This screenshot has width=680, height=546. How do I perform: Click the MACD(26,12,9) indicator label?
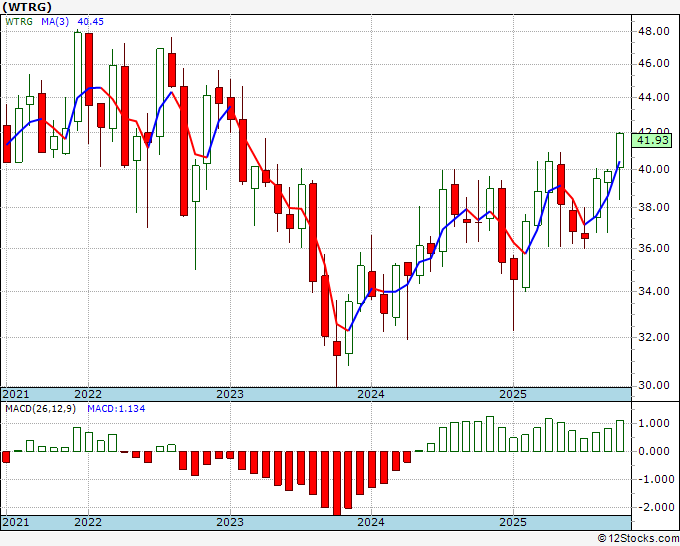(40, 409)
